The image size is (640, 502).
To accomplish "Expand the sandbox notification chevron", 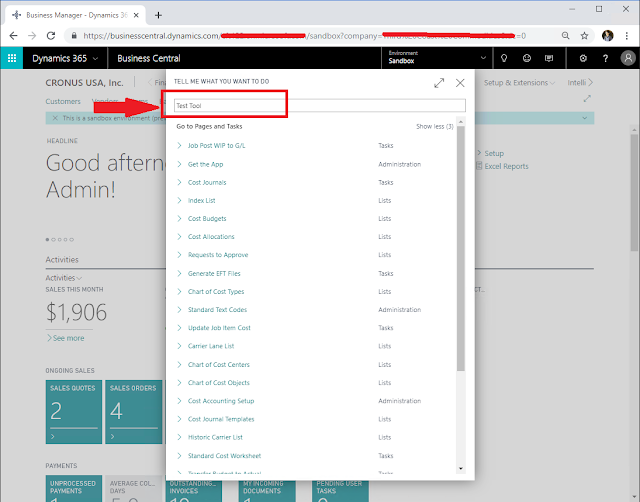I will [584, 118].
